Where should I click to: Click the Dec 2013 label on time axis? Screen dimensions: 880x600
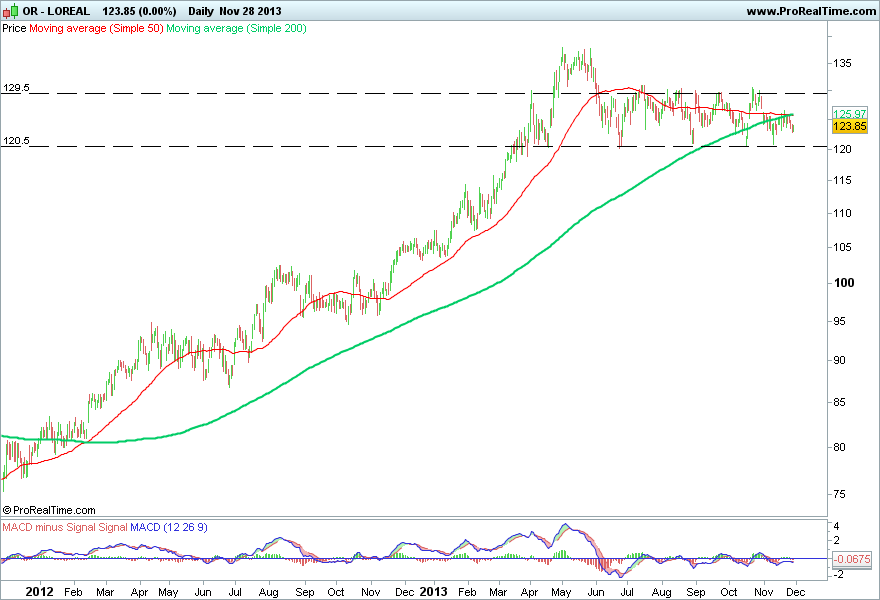(795, 592)
